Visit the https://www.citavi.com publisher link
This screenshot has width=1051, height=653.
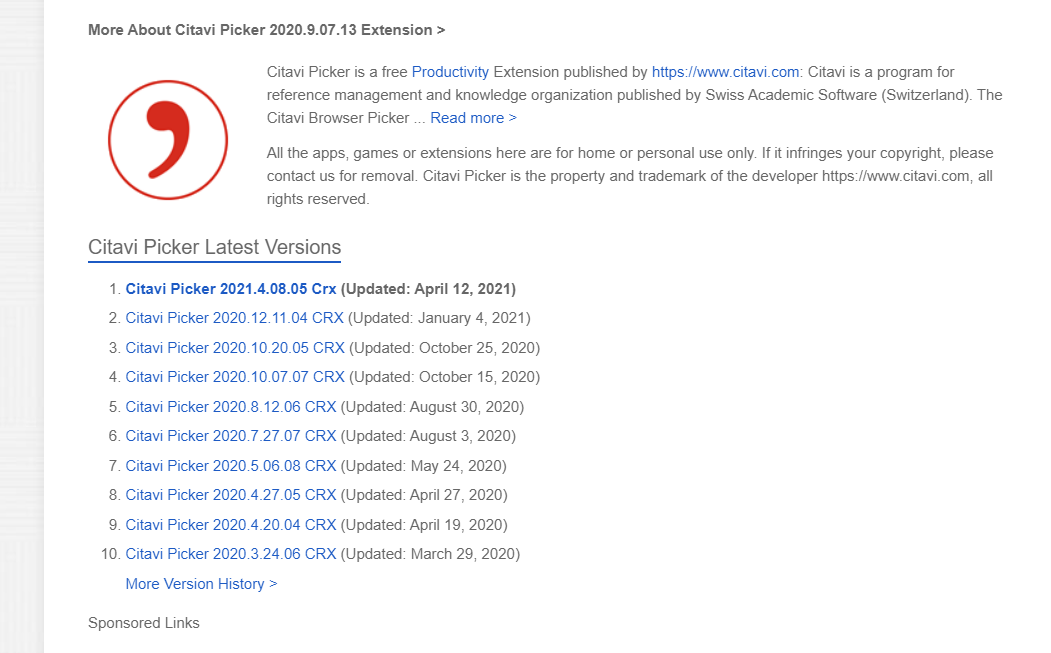tap(725, 72)
